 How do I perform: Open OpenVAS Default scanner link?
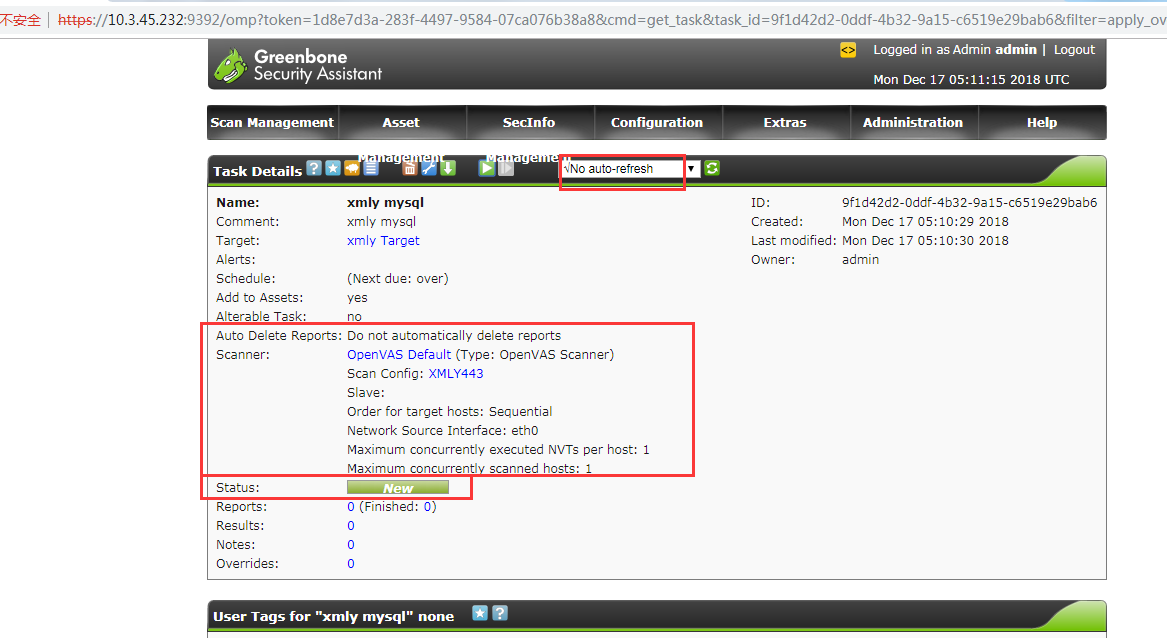pos(399,354)
